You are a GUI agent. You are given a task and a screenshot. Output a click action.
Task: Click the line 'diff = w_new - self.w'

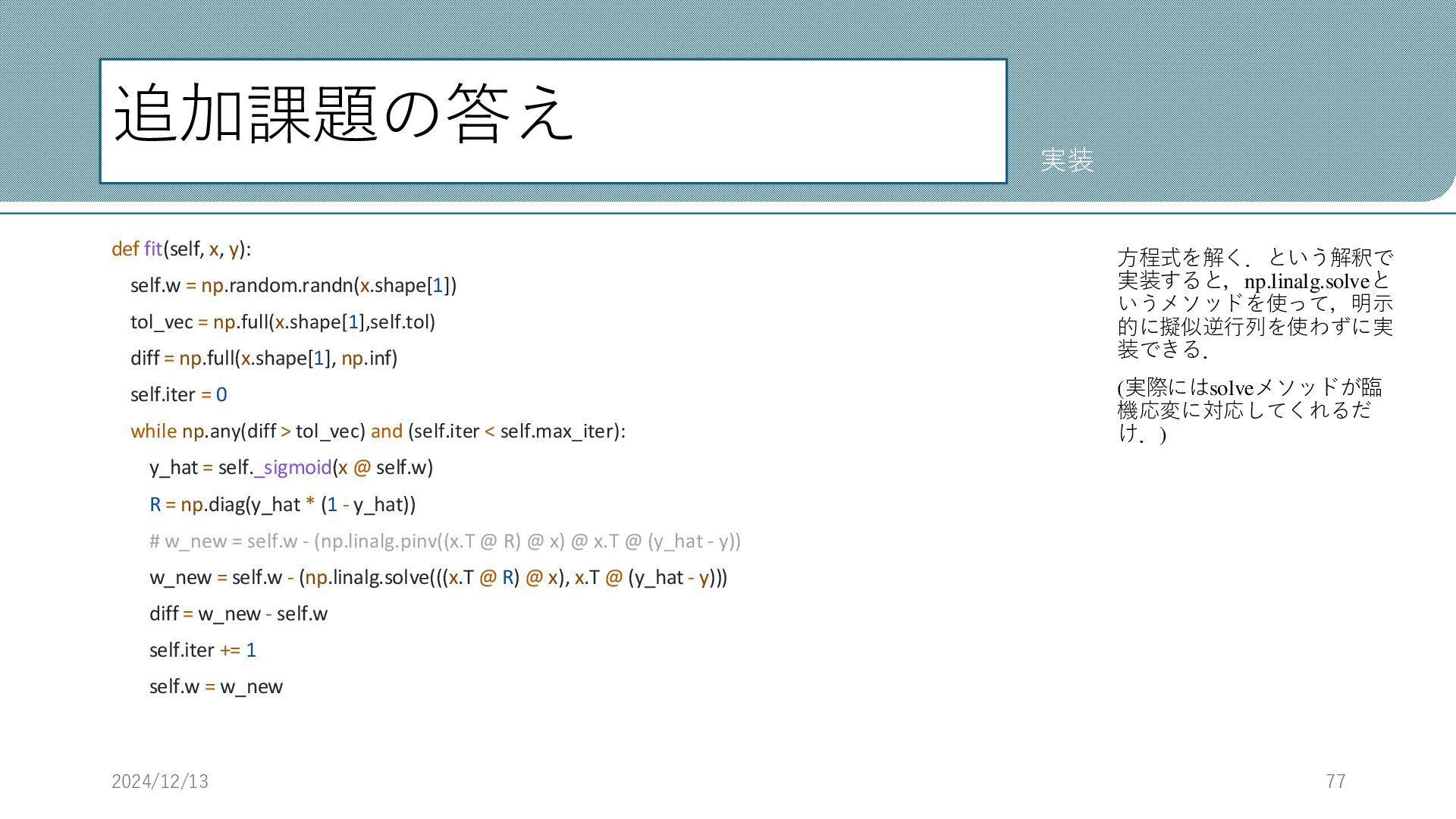click(x=238, y=613)
